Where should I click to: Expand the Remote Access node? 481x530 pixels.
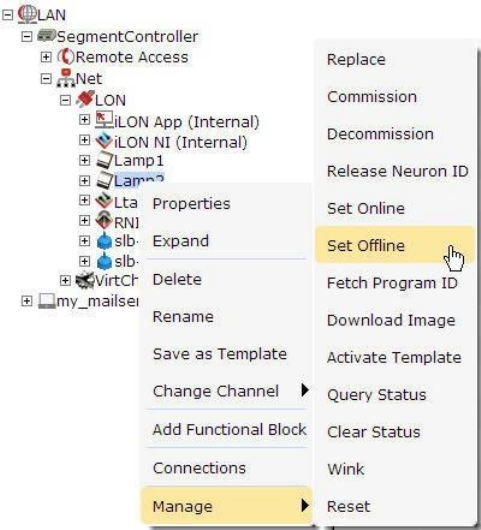pyautogui.click(x=46, y=57)
